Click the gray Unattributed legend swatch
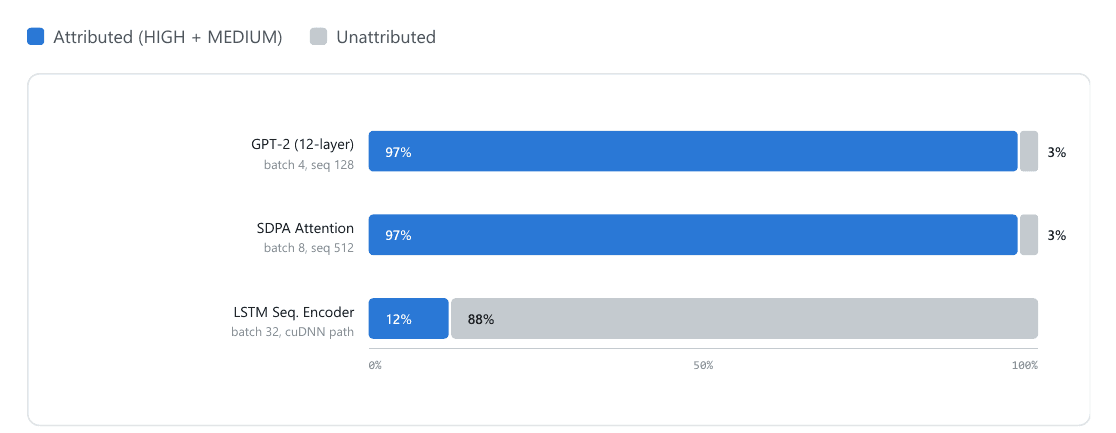 tap(318, 36)
